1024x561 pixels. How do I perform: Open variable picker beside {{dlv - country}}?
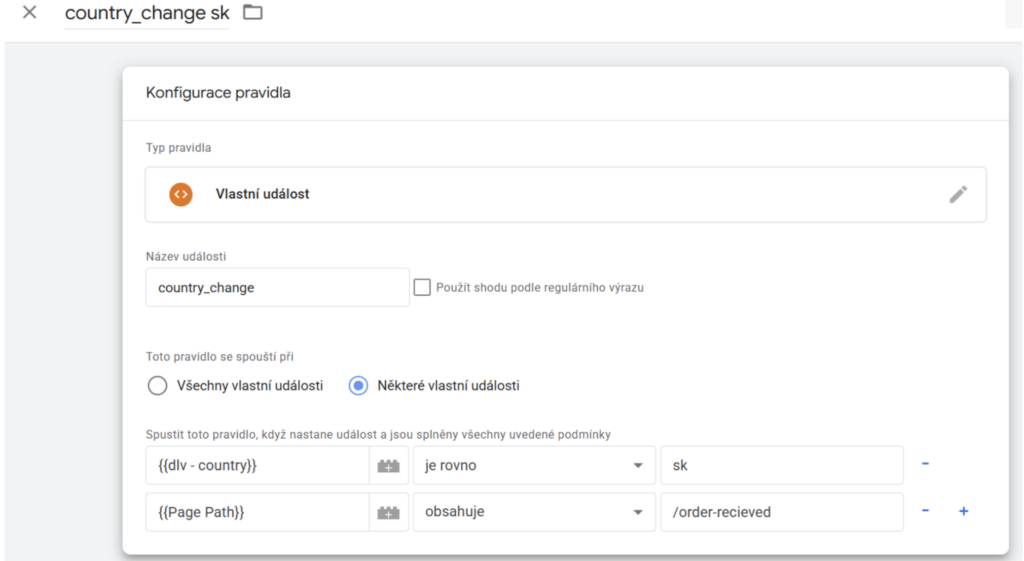(x=388, y=465)
